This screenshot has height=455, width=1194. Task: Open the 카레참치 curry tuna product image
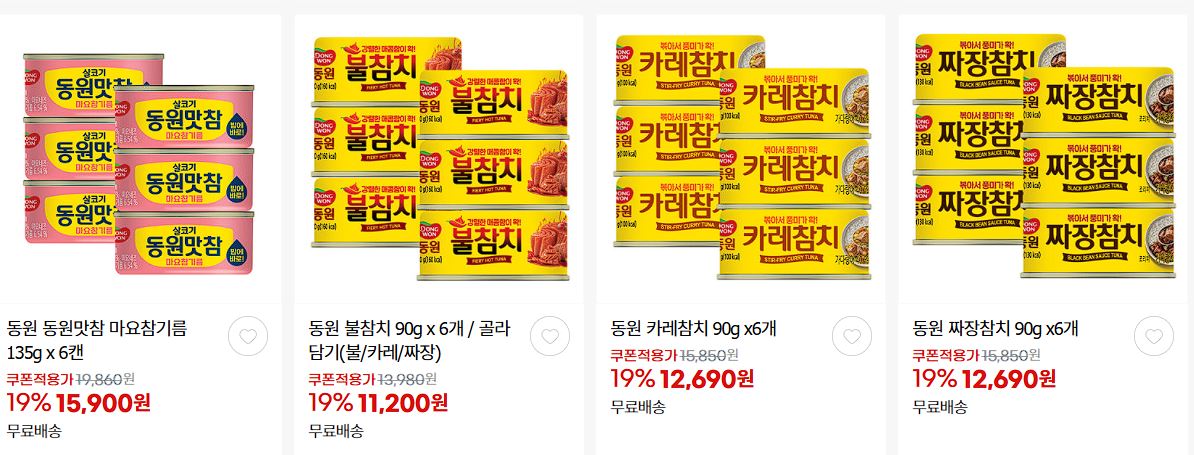(742, 157)
